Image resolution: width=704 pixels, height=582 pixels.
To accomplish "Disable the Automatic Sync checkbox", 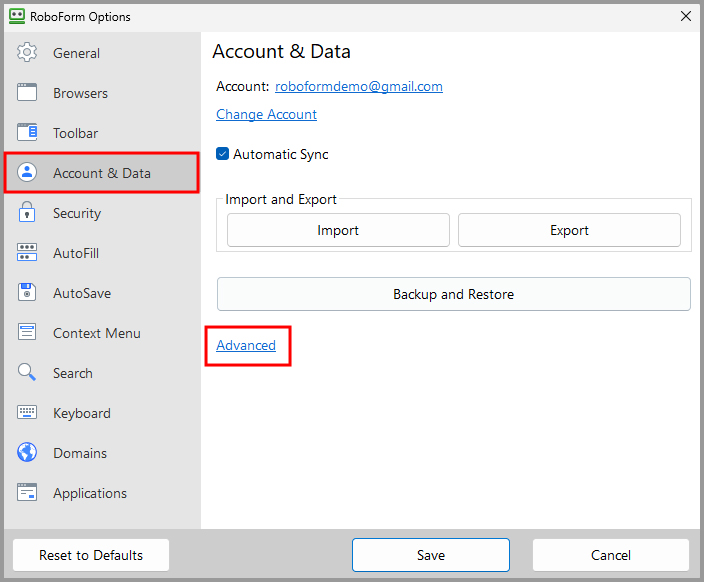I will click(222, 154).
